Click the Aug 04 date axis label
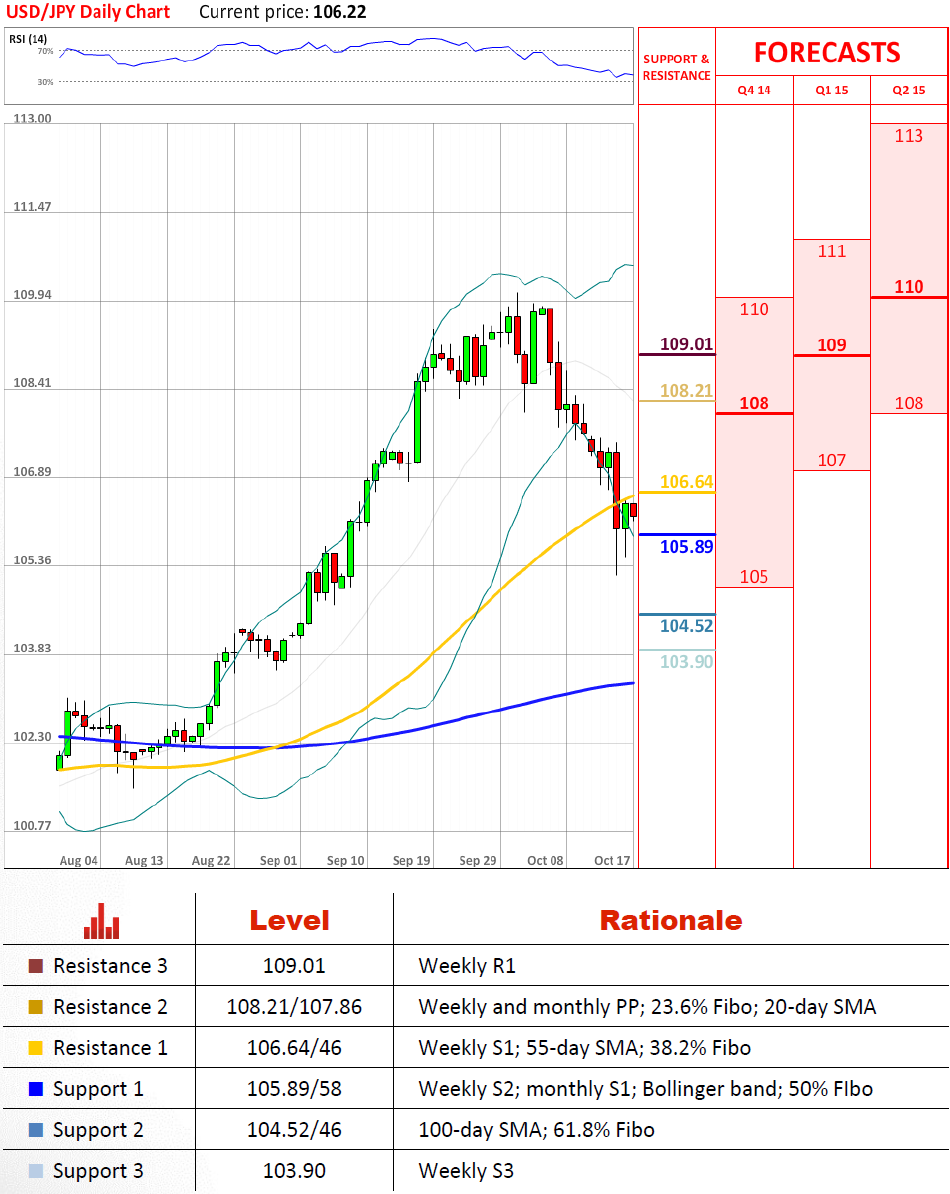The width and height of the screenshot is (950, 1194). pyautogui.click(x=78, y=860)
